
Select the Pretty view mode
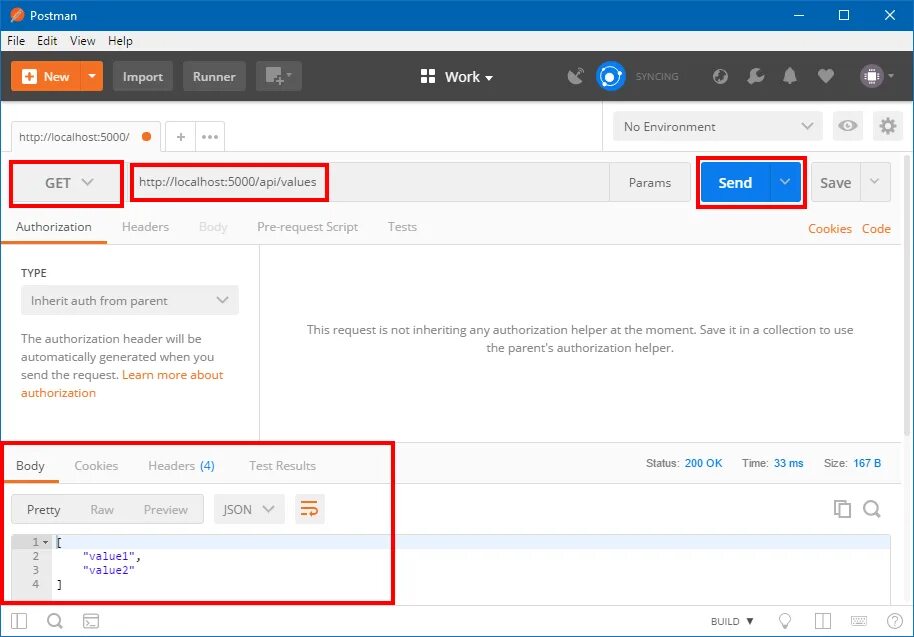pyautogui.click(x=44, y=509)
